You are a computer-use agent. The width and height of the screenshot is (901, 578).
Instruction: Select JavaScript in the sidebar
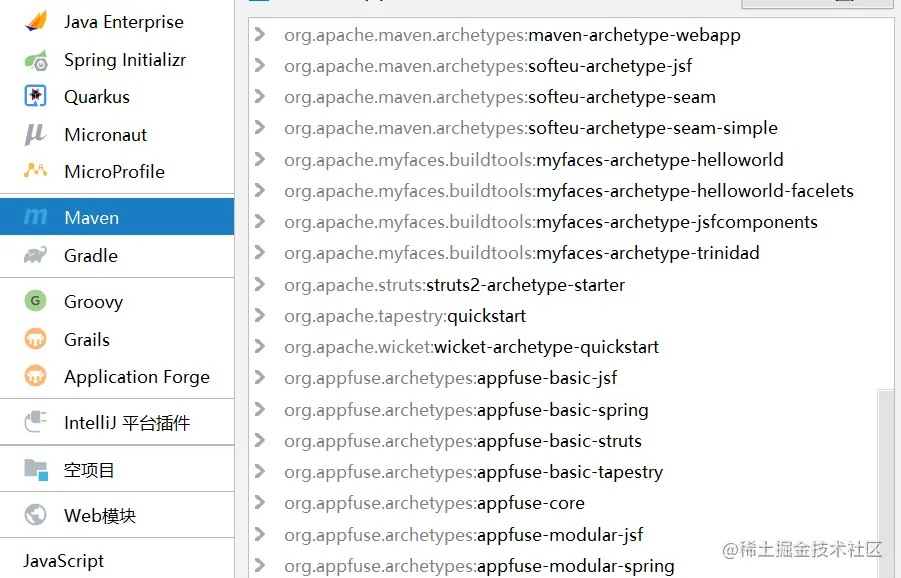(x=117, y=560)
